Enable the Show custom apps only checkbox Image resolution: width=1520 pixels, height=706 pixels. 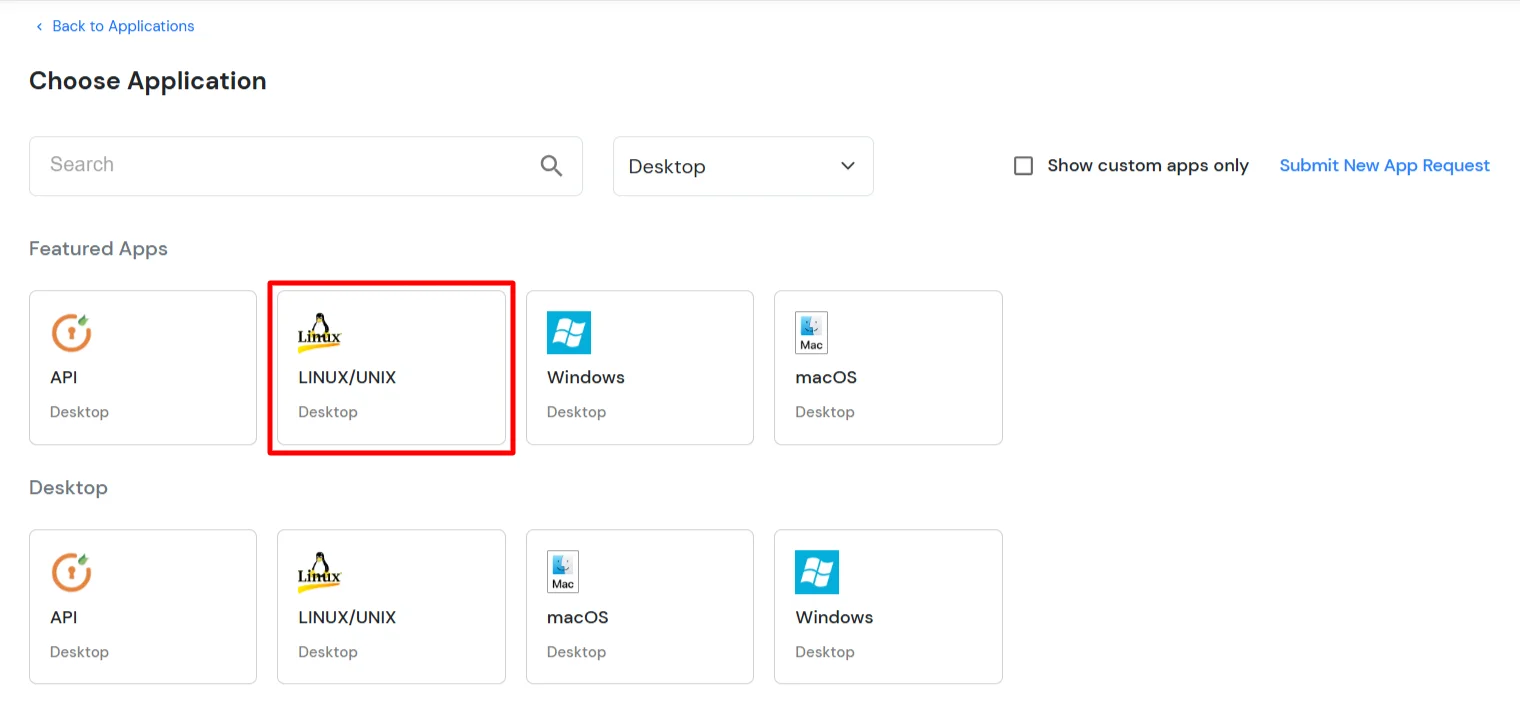coord(1023,166)
